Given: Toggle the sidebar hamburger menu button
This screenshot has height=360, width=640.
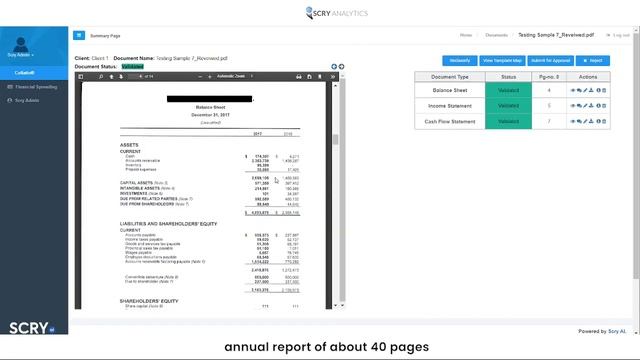Looking at the screenshot, I should coord(79,36).
